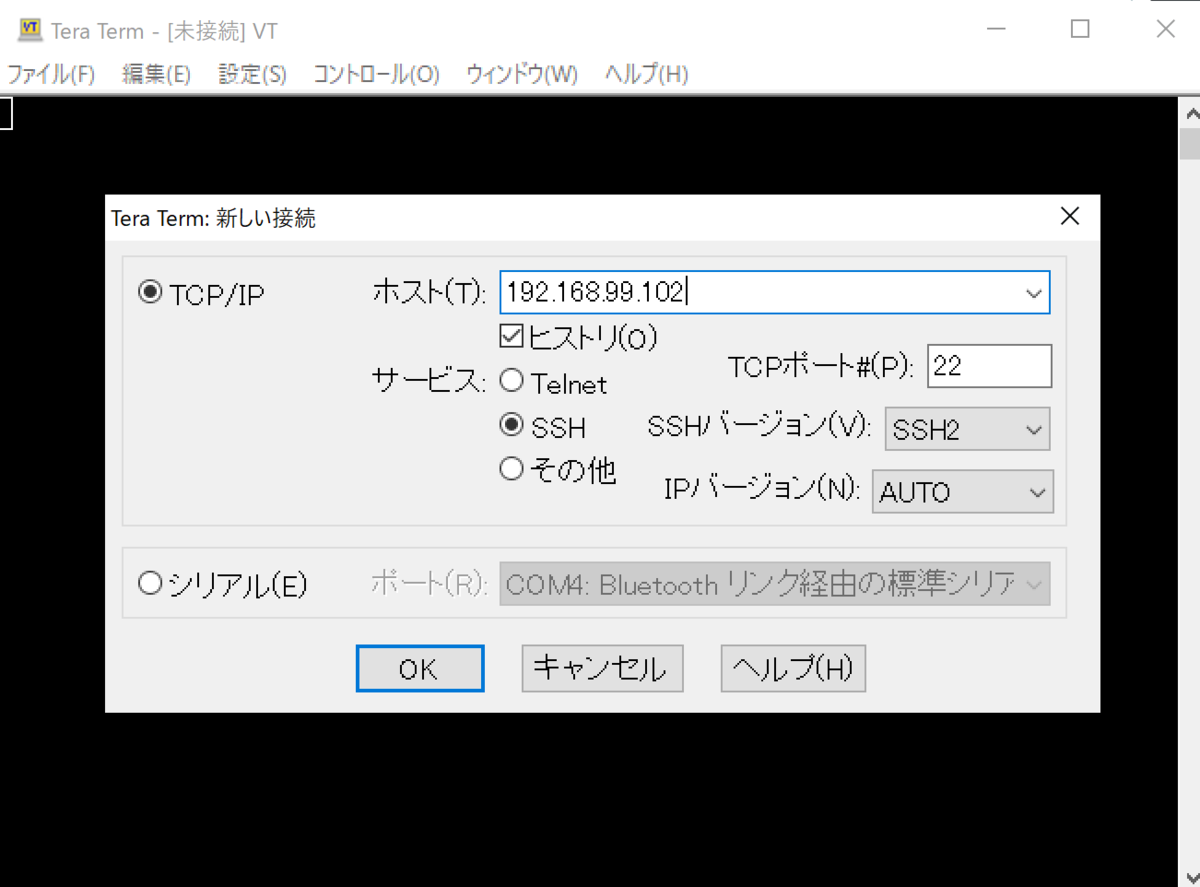Click the キャンセル button
This screenshot has height=887, width=1200.
click(602, 669)
